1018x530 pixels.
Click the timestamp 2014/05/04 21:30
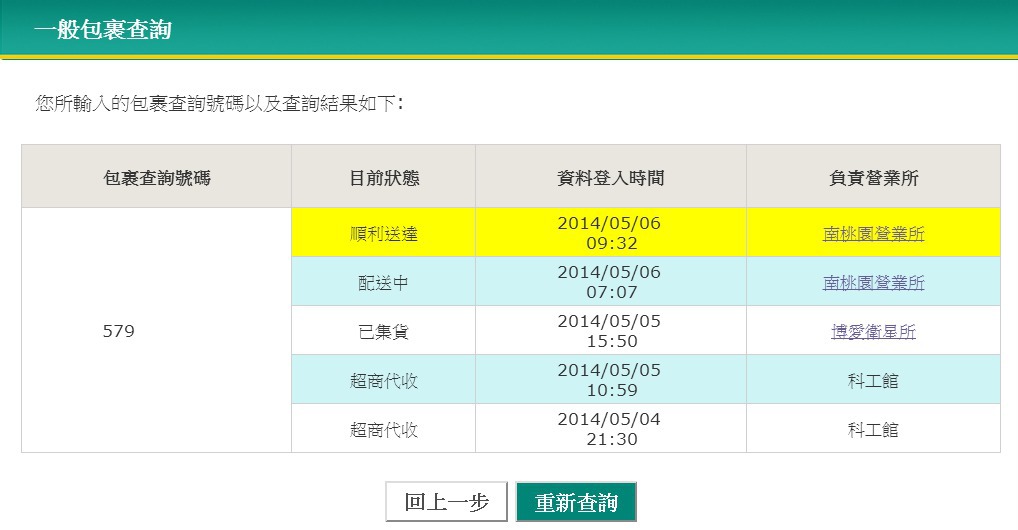pyautogui.click(x=610, y=429)
